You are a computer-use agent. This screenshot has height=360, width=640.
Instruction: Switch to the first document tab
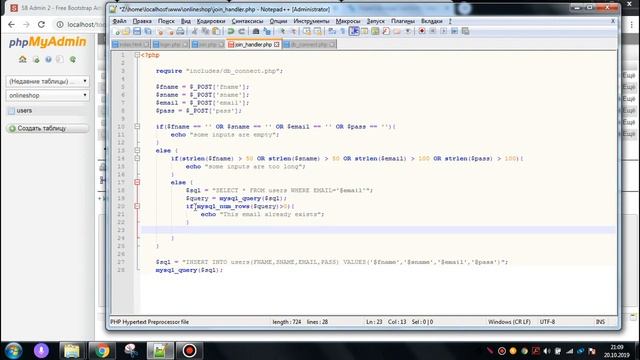click(130, 44)
